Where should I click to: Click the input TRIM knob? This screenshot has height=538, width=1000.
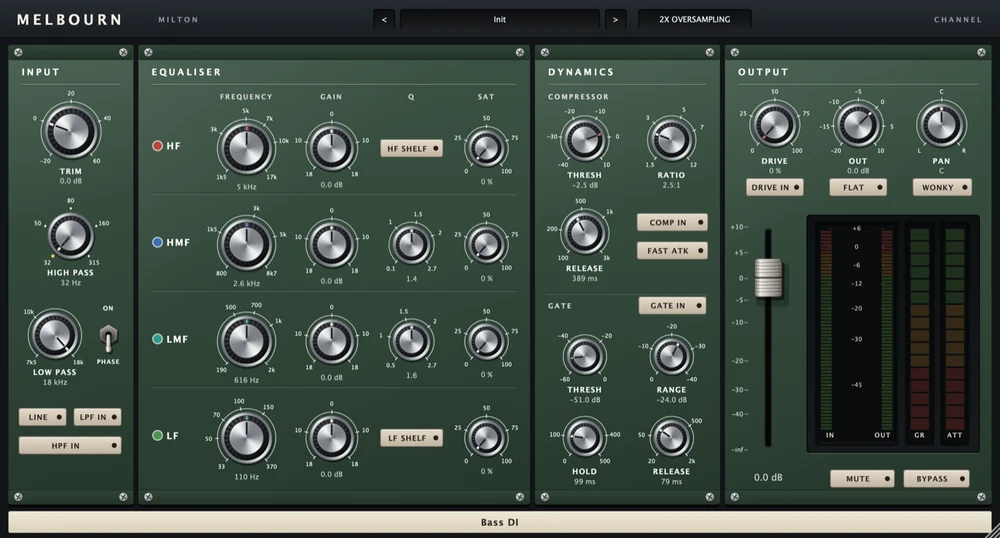pos(71,132)
